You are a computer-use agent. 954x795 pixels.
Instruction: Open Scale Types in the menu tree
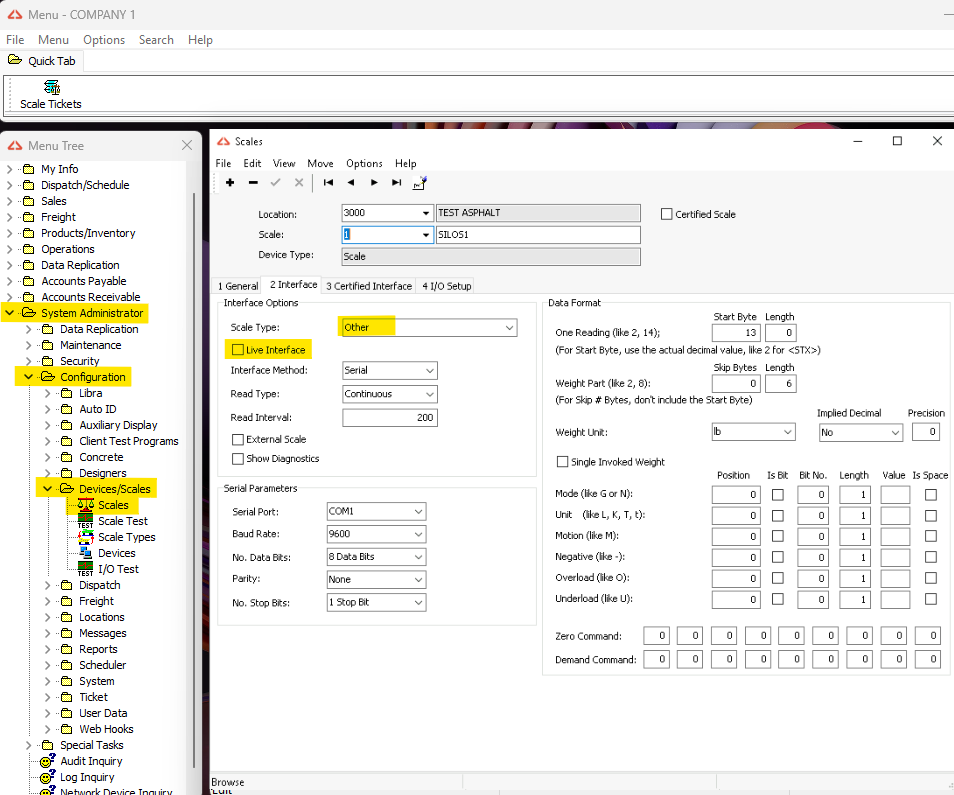click(127, 537)
